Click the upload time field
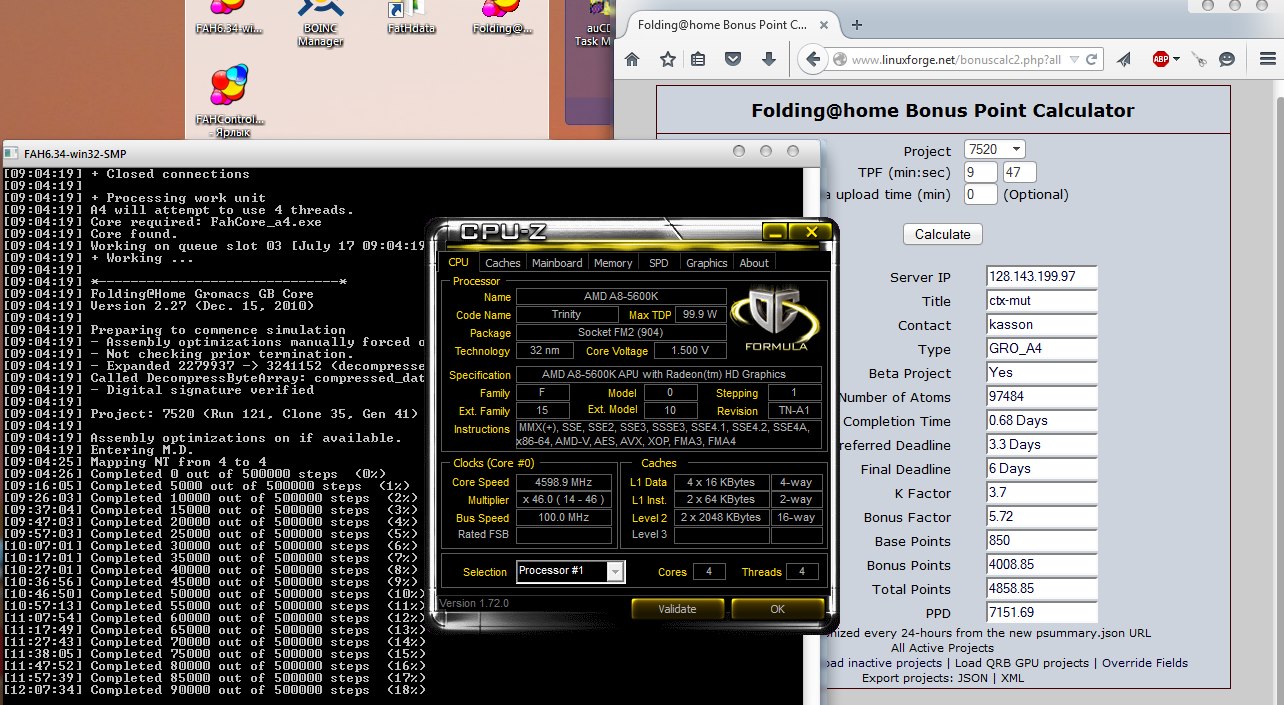 (x=981, y=194)
